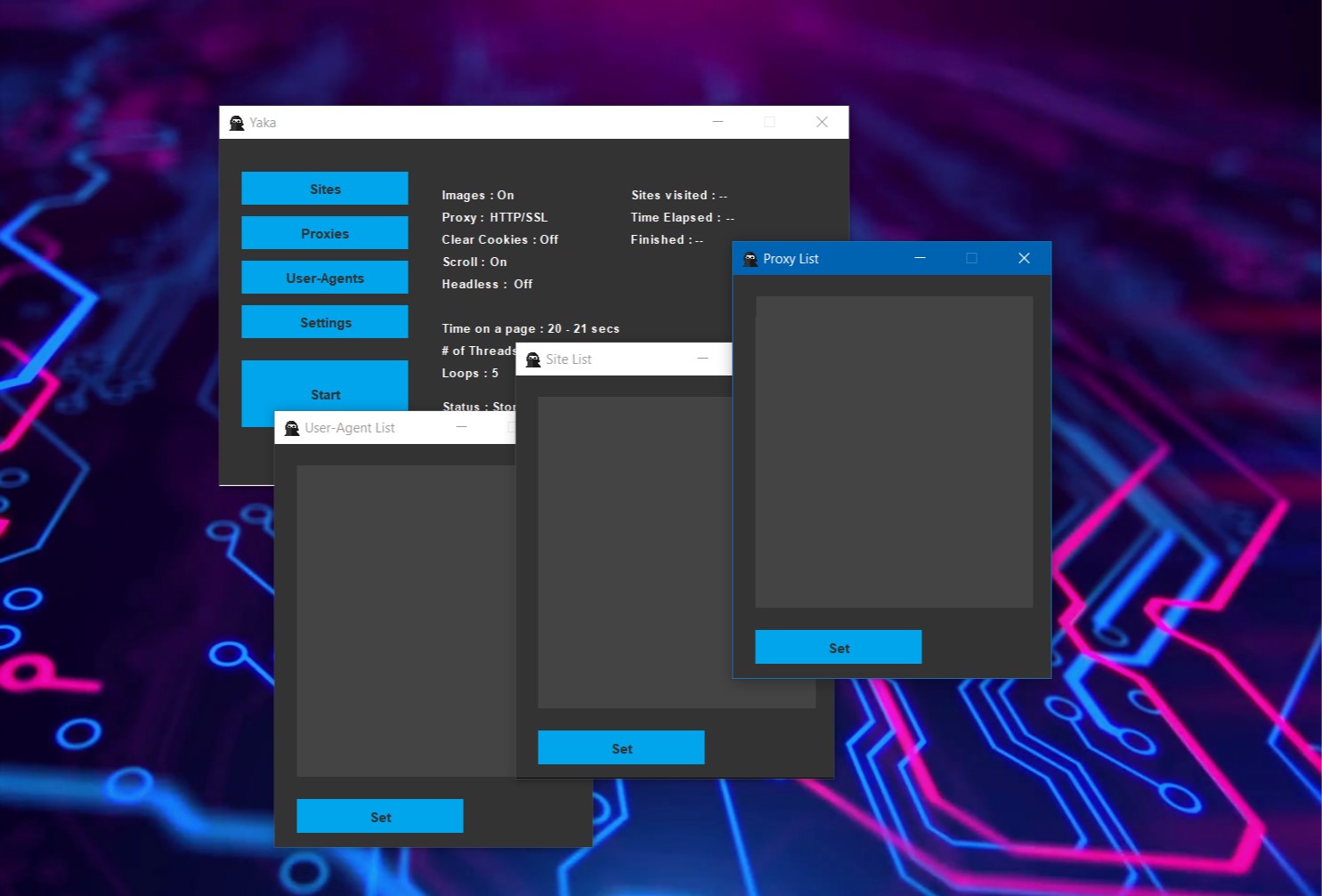Click the Proxy List window ninja icon
The image size is (1322, 896).
click(x=750, y=259)
